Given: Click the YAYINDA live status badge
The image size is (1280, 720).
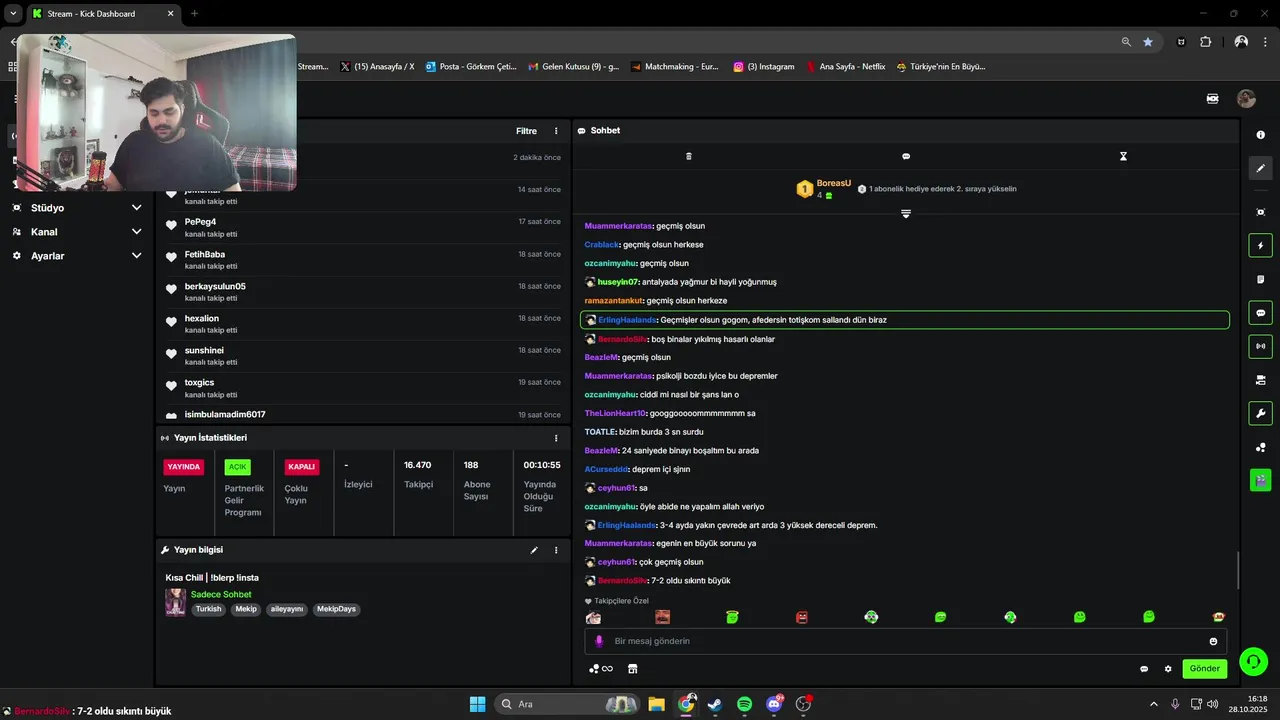Looking at the screenshot, I should point(184,467).
